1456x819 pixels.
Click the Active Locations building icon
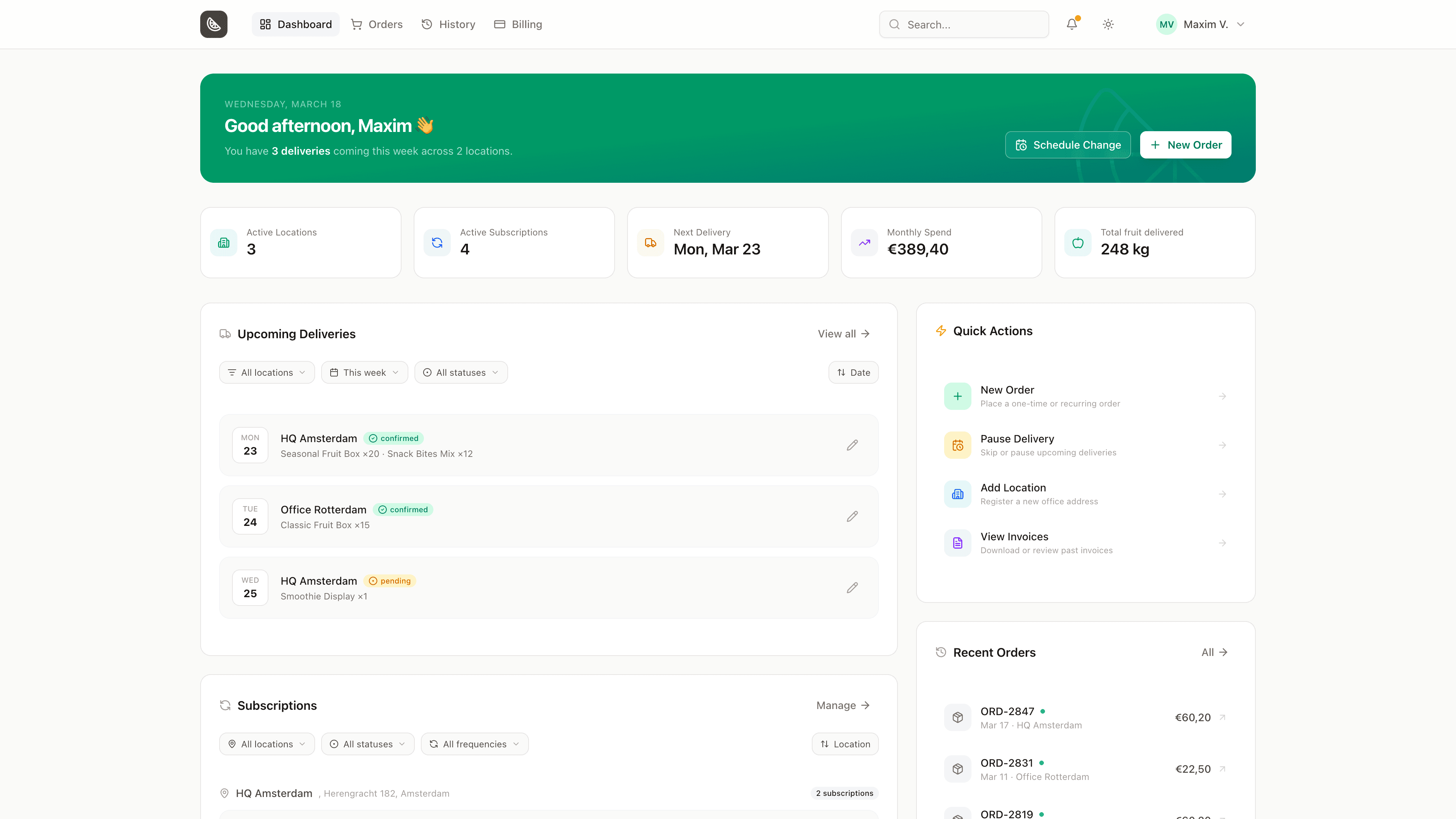[224, 243]
